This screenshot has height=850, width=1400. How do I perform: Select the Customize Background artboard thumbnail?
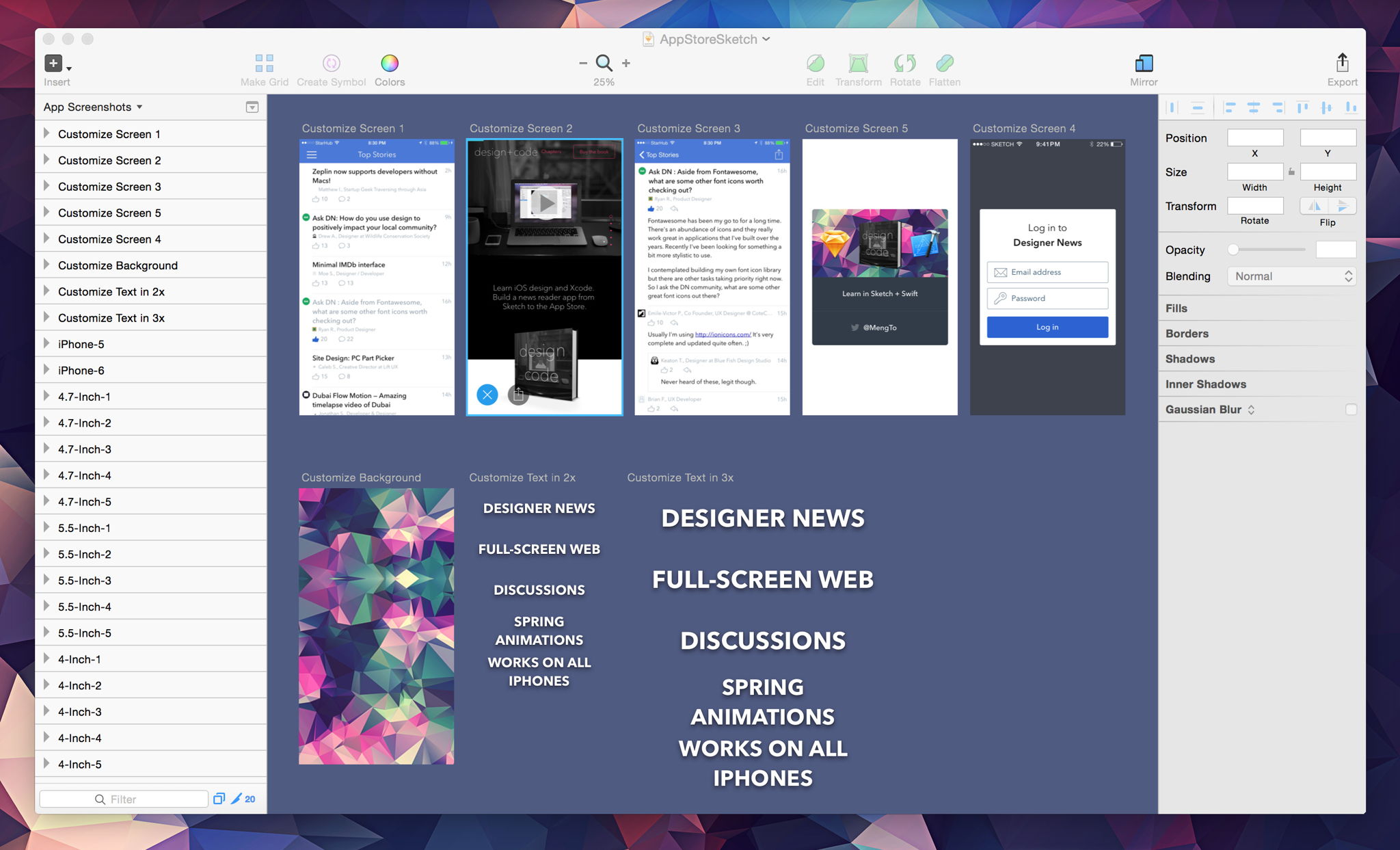tap(376, 626)
